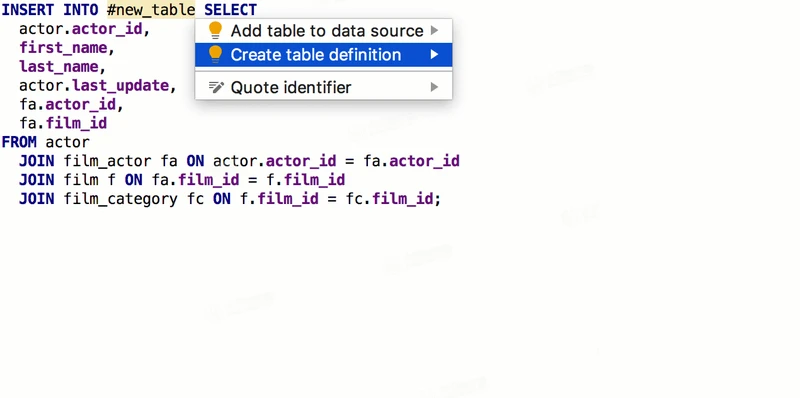Click the fa.film_id column in the select list
Screen dimensions: 800x398
(63, 123)
